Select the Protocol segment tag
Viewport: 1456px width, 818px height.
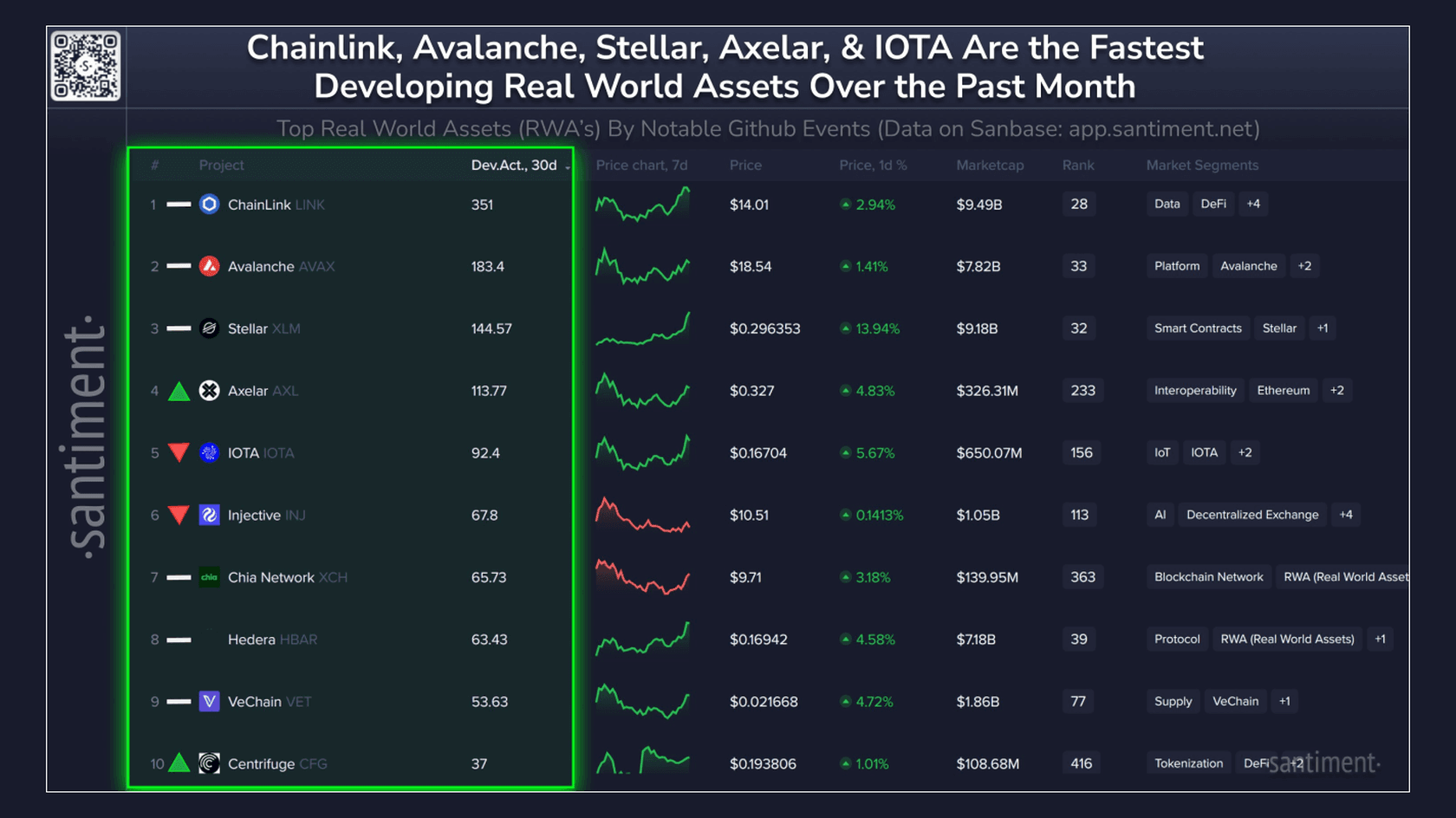click(x=1177, y=639)
